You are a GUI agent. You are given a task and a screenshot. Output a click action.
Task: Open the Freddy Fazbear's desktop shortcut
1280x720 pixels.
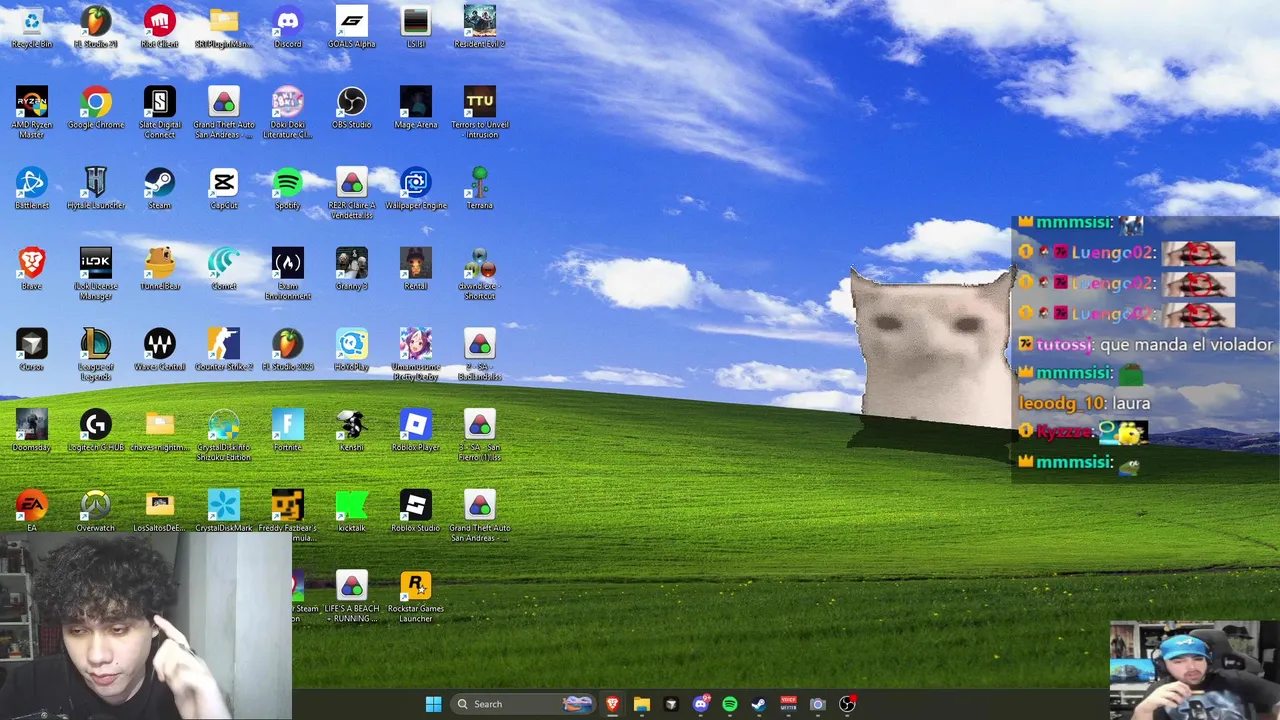point(288,516)
